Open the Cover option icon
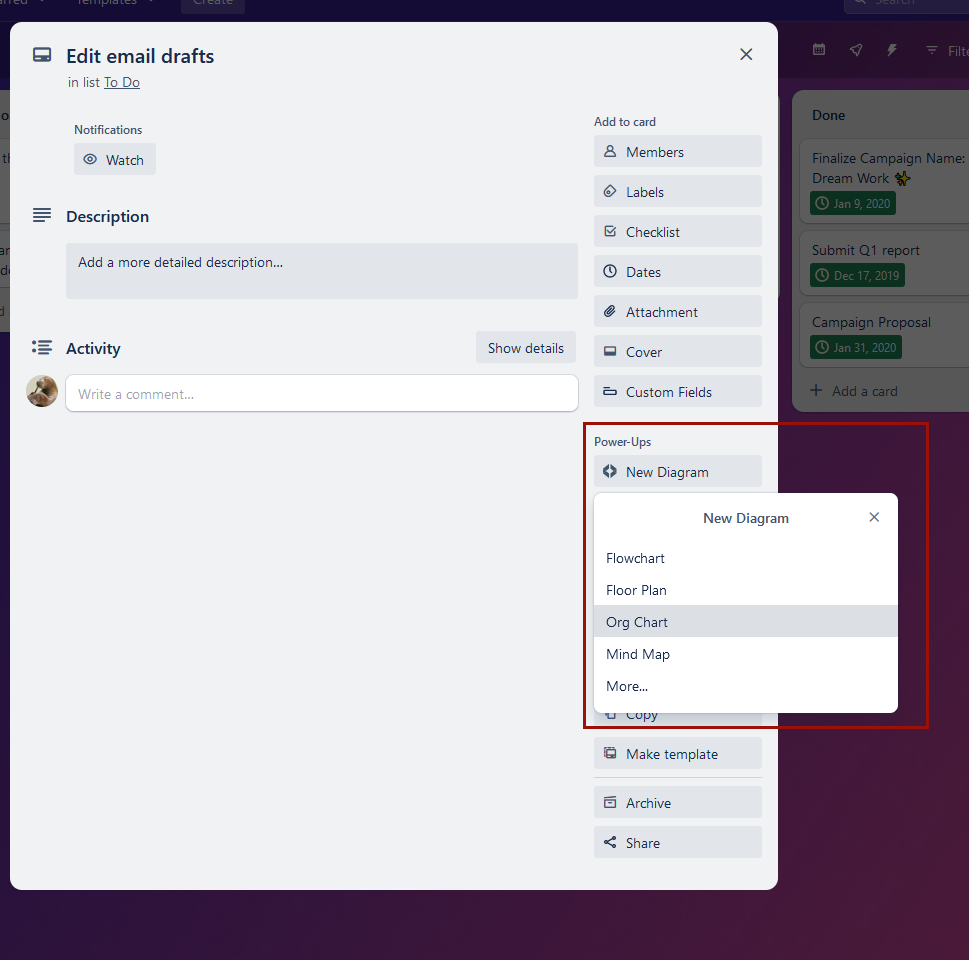This screenshot has height=960, width=969. pos(611,351)
